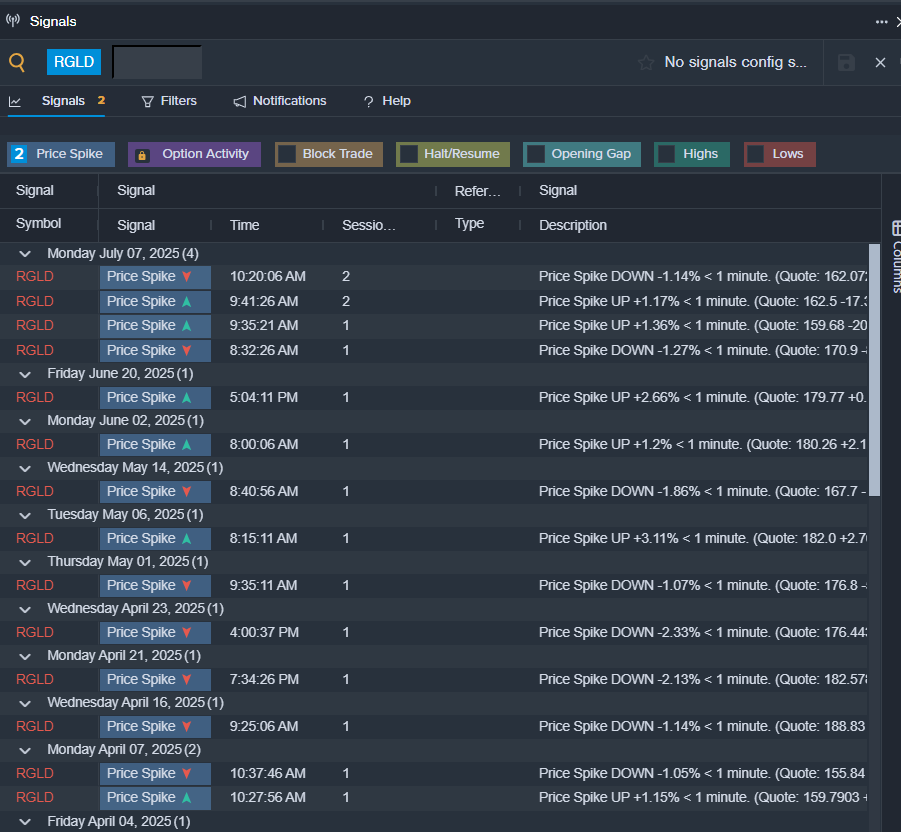Enable the Opening Gap checkbox
The image size is (901, 832).
[536, 154]
